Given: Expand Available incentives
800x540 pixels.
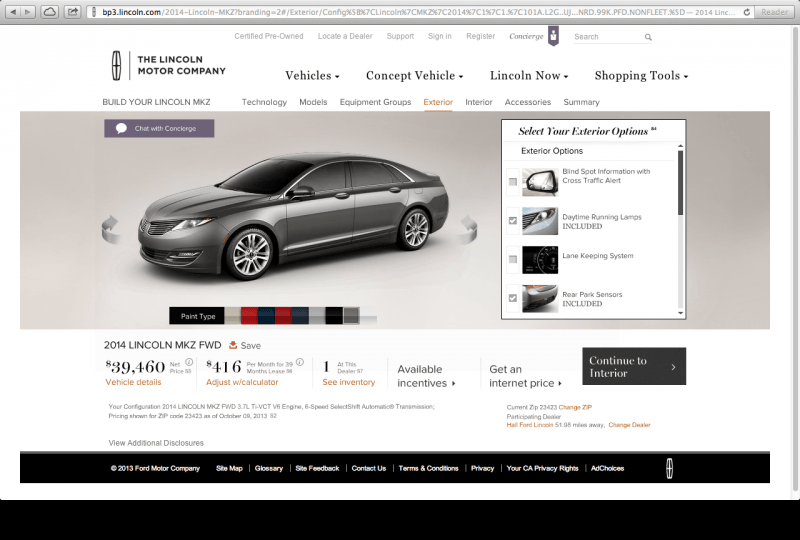Looking at the screenshot, I should point(426,376).
